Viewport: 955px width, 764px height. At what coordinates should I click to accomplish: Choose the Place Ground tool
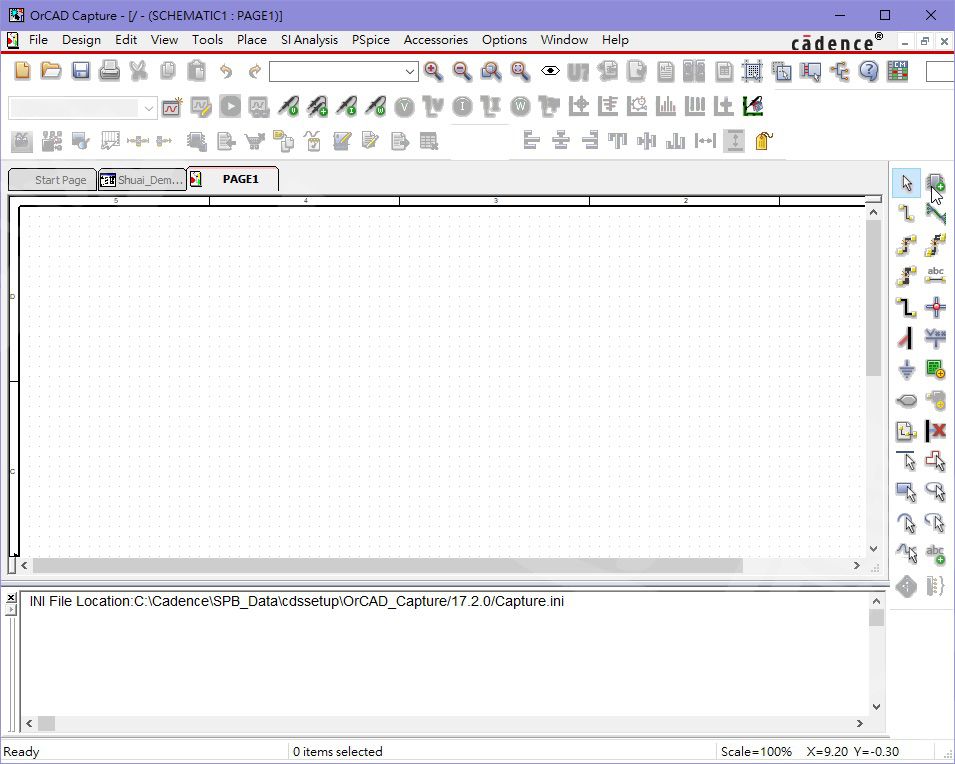point(906,369)
